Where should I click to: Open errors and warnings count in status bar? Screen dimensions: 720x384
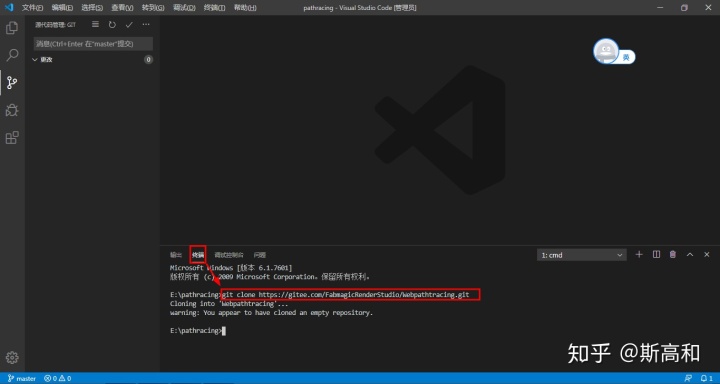(57, 378)
